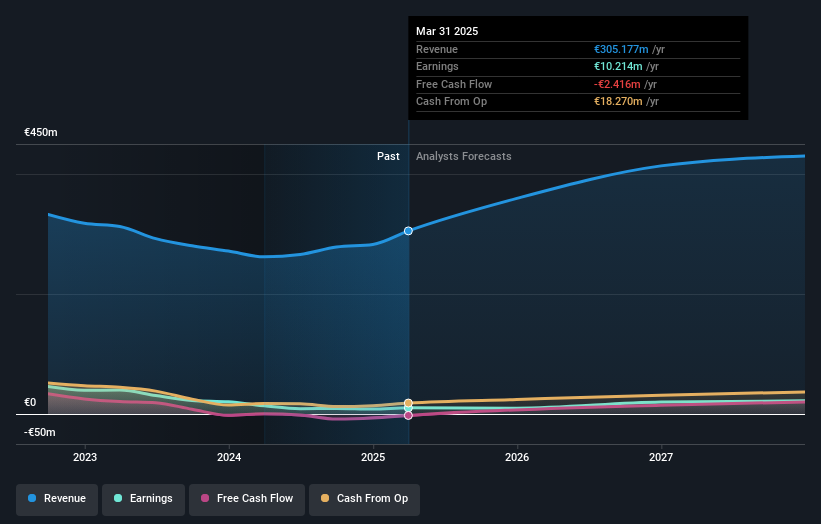Click the €305.177m revenue value

click(621, 49)
